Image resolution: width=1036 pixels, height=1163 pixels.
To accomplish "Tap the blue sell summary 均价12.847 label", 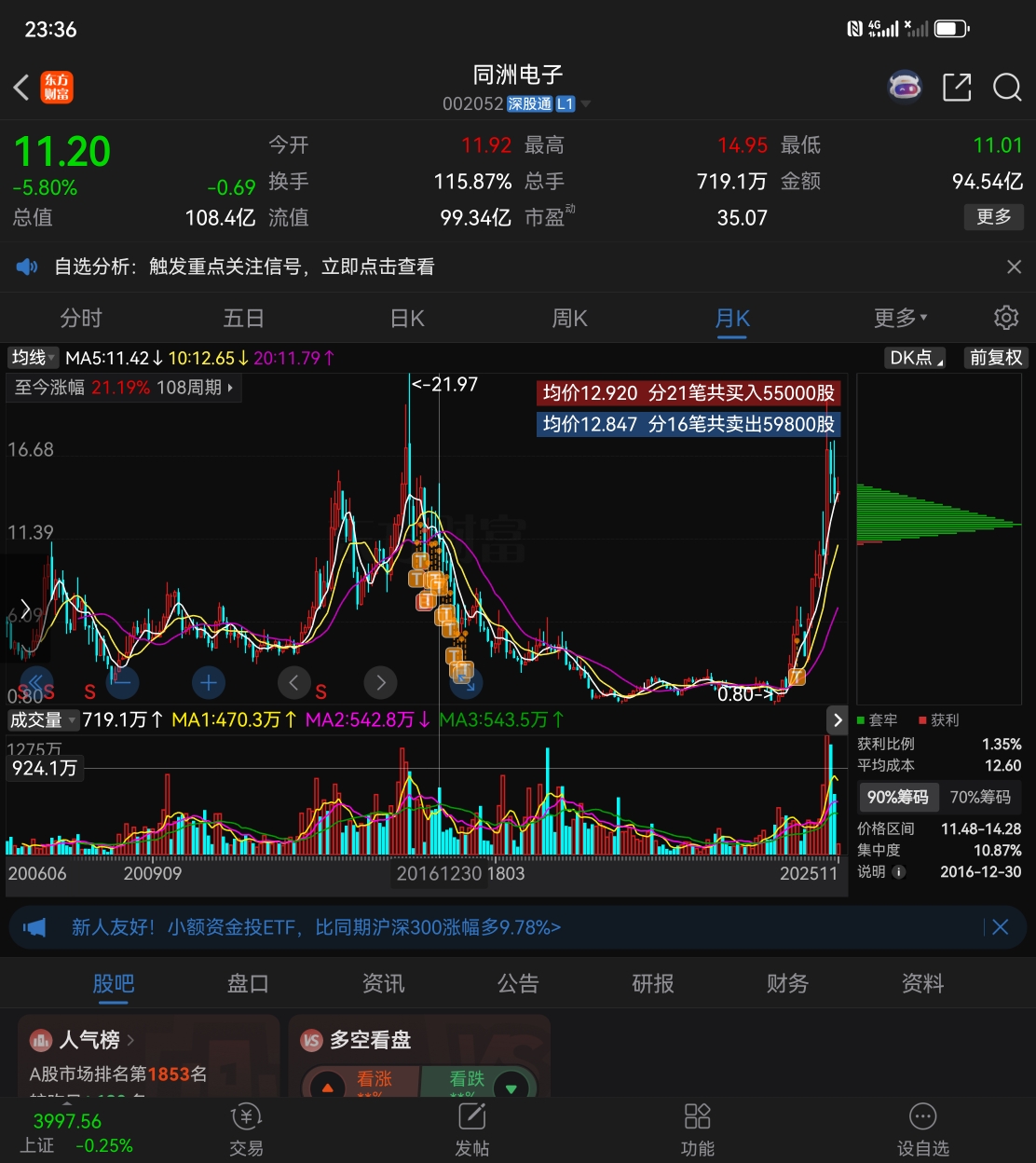I will coord(688,425).
